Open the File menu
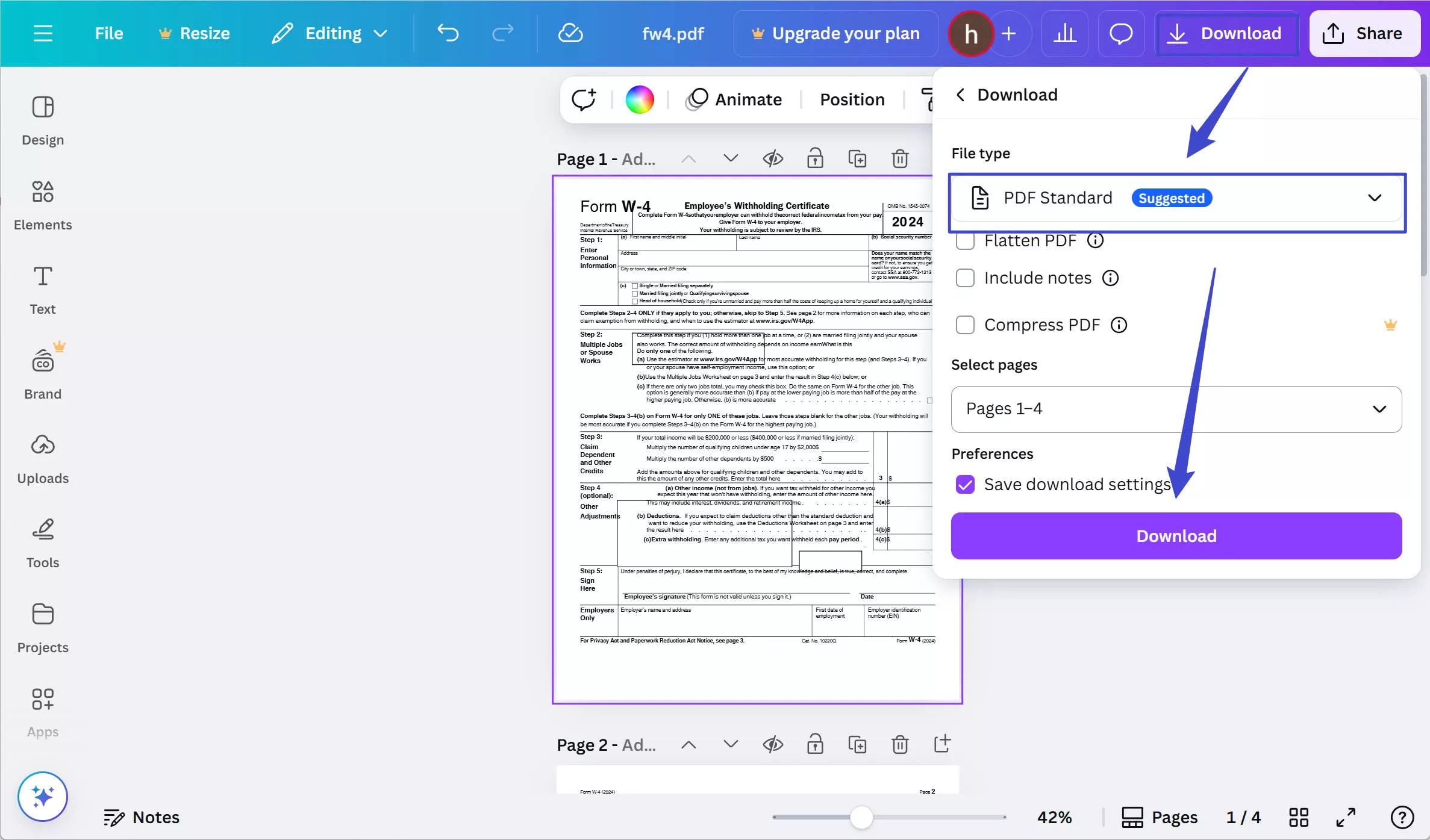 click(109, 33)
